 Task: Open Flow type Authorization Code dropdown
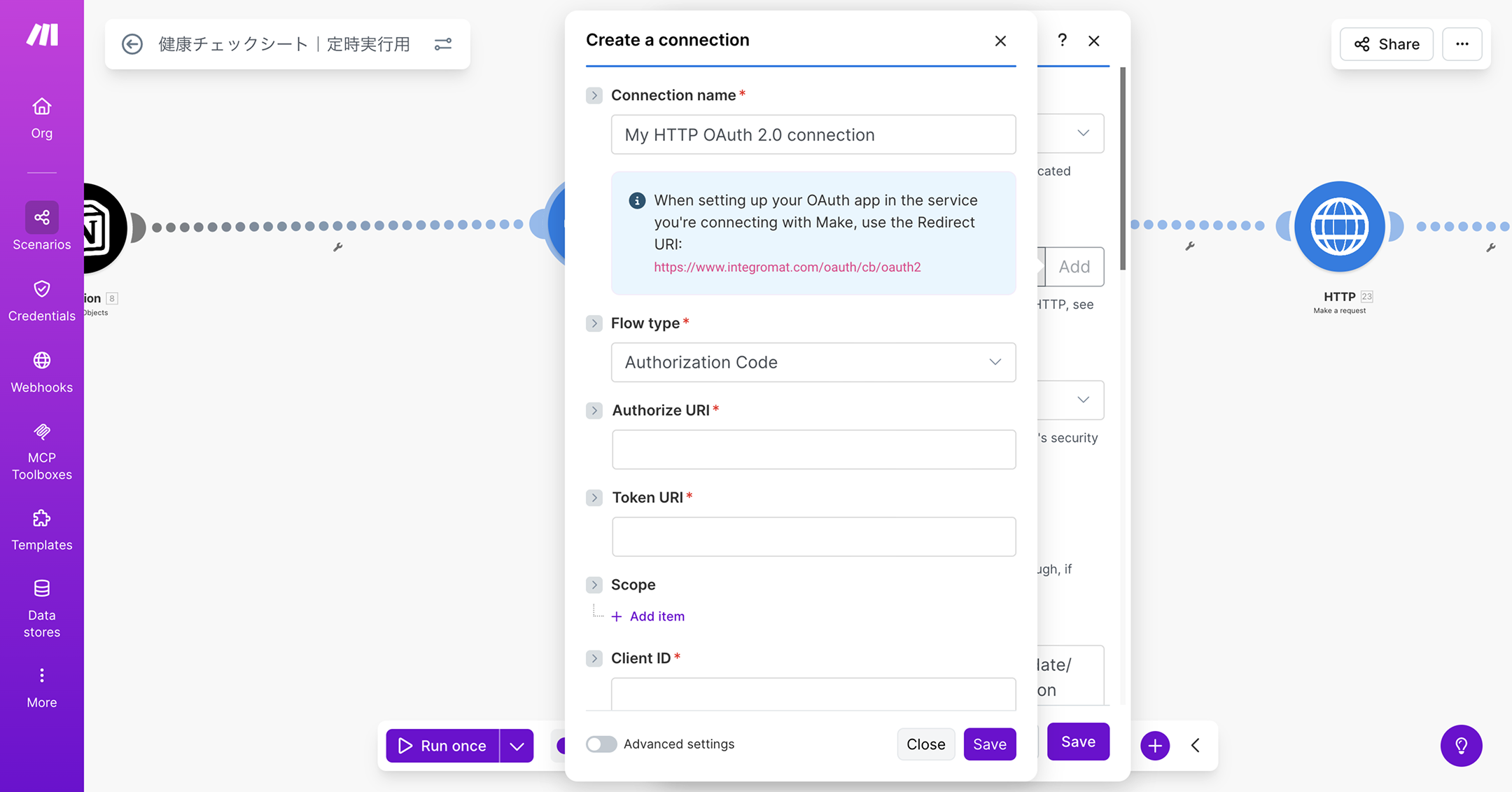pos(813,362)
